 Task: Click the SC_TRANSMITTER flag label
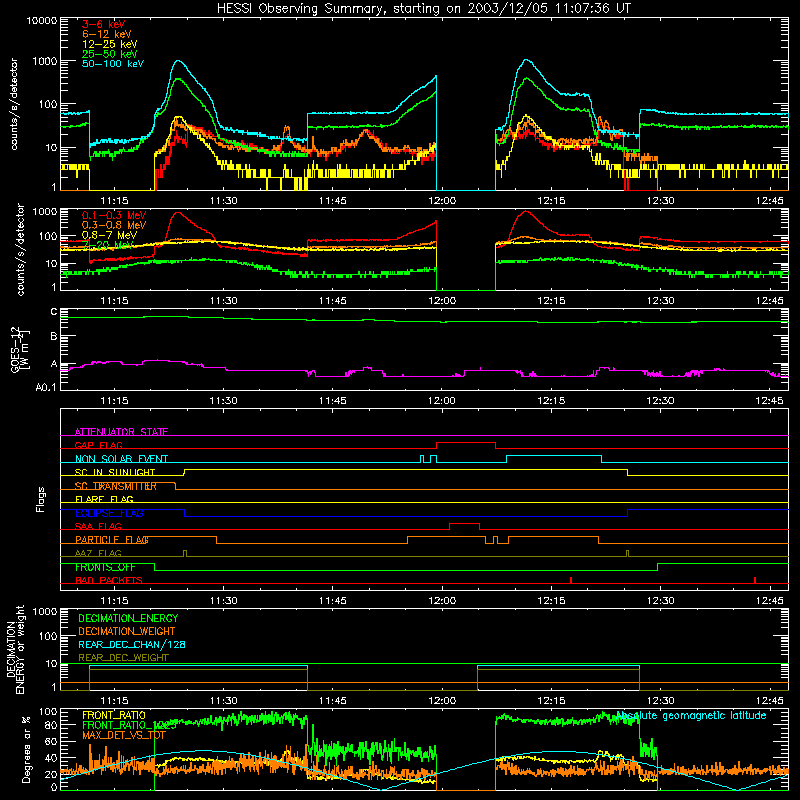pyautogui.click(x=115, y=486)
